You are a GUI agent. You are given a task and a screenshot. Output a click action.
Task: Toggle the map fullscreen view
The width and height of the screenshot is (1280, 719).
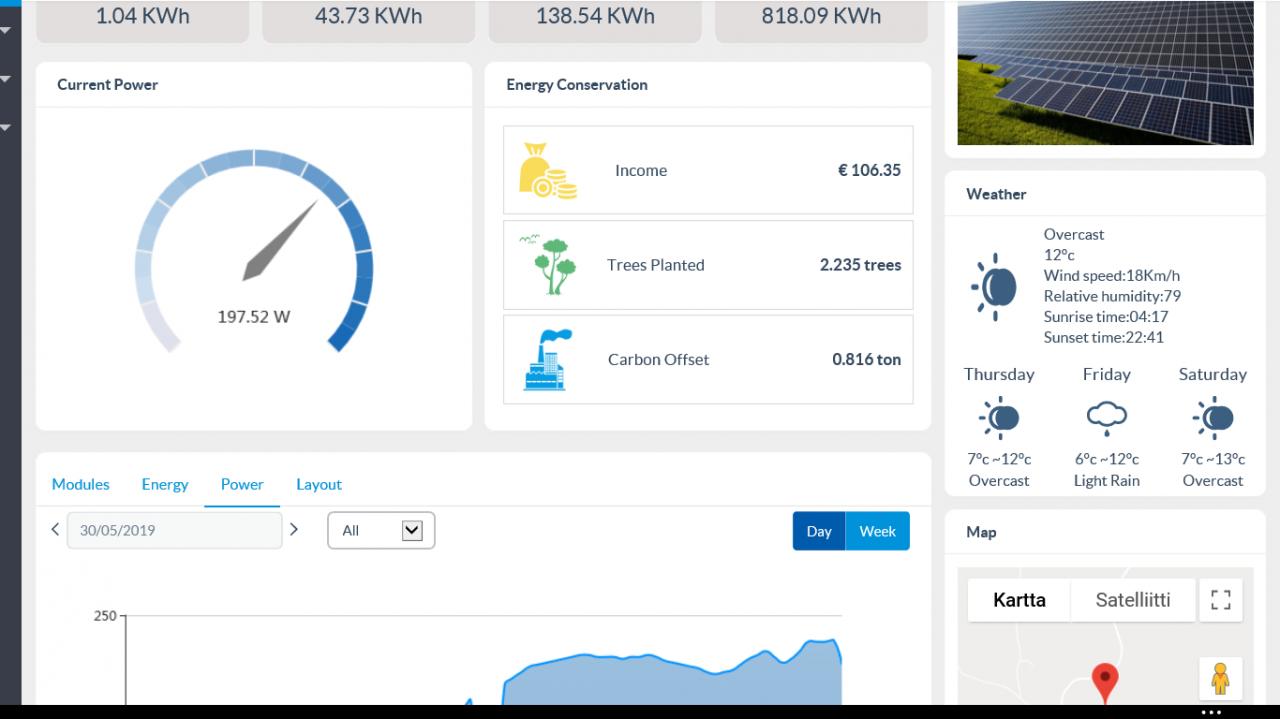[x=1220, y=600]
